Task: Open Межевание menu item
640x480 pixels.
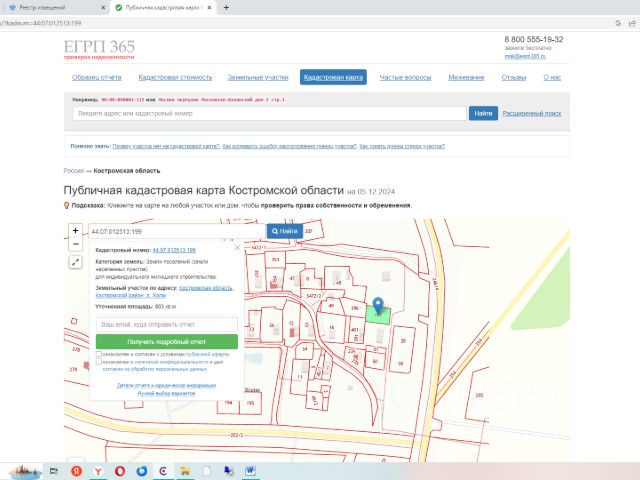Action: (466, 77)
